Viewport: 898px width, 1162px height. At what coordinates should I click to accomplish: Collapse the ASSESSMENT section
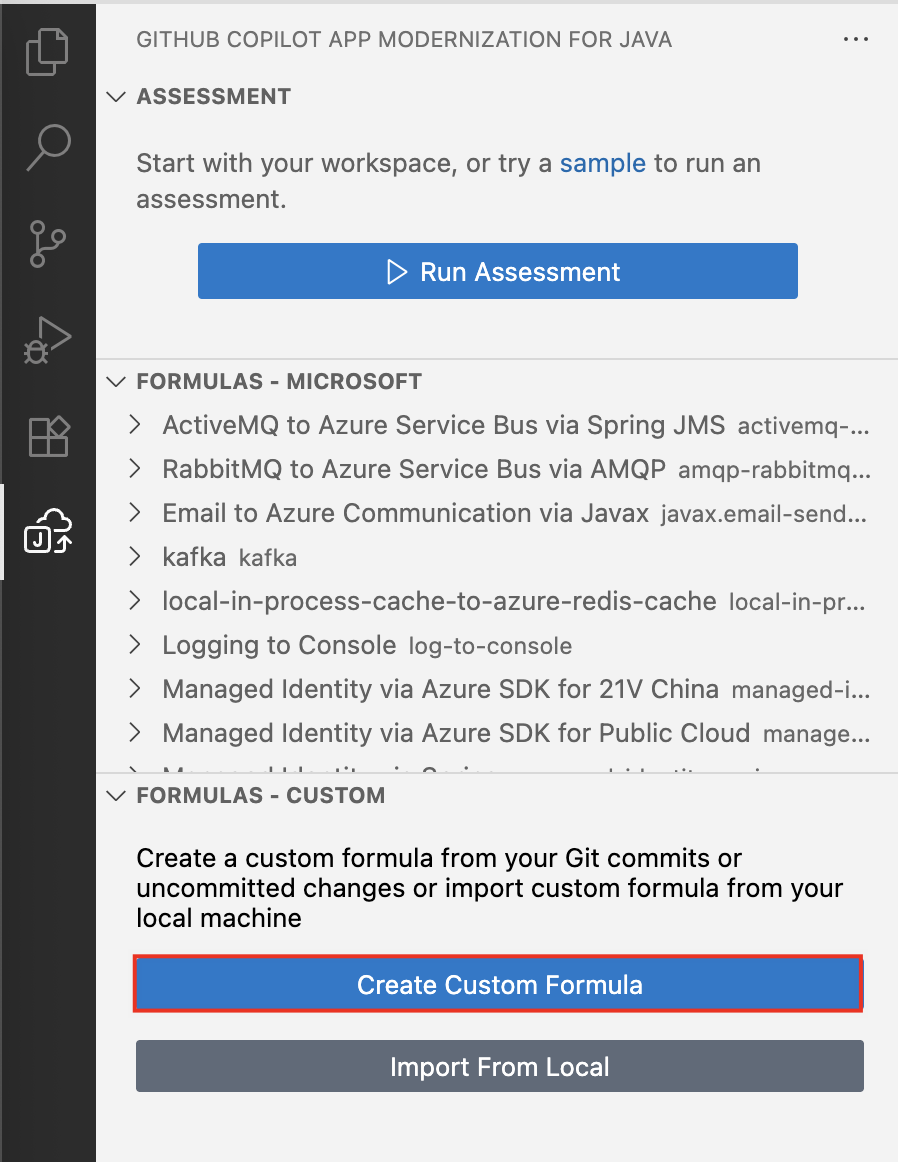click(116, 96)
